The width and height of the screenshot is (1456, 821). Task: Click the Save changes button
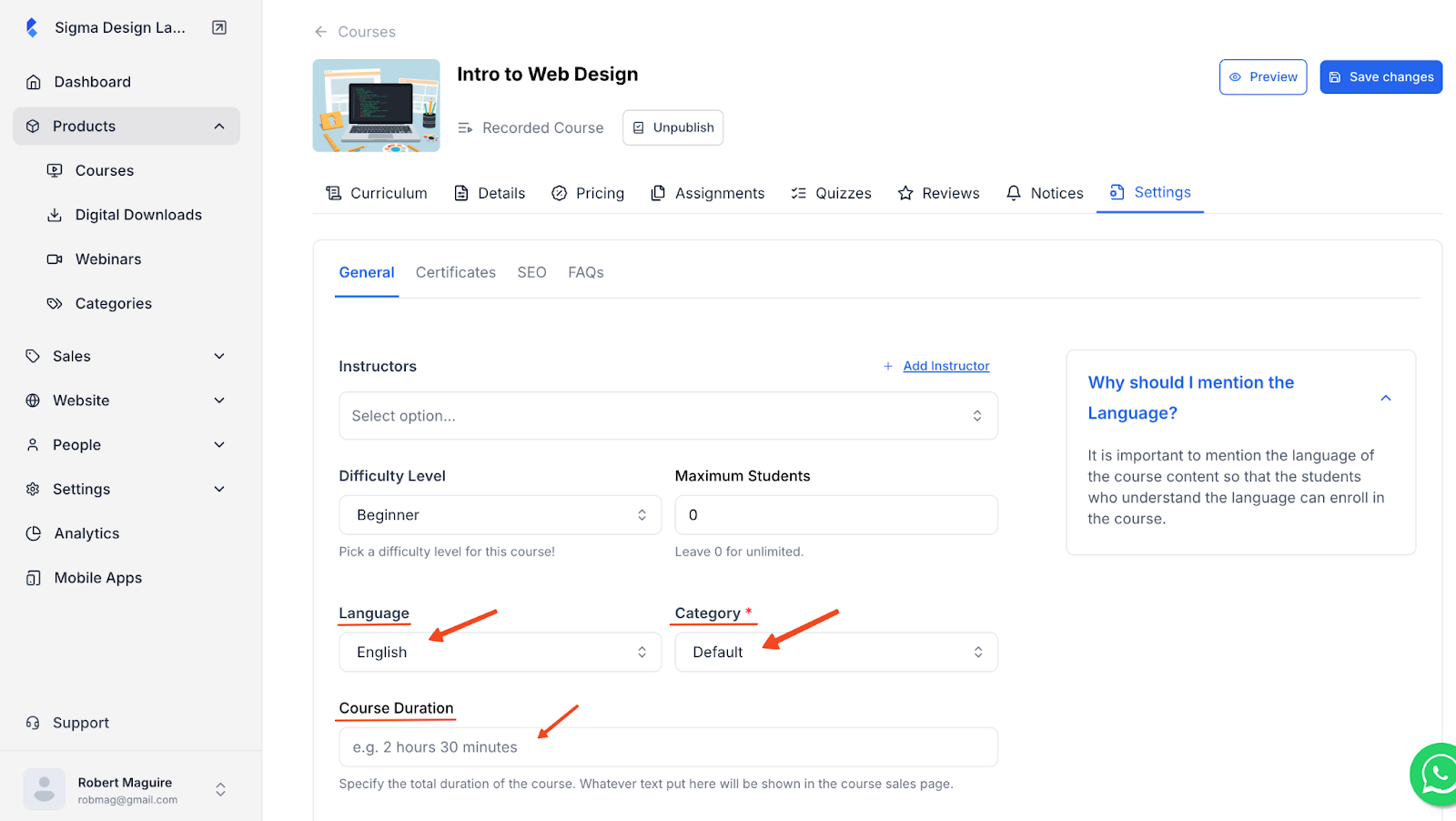click(x=1381, y=77)
